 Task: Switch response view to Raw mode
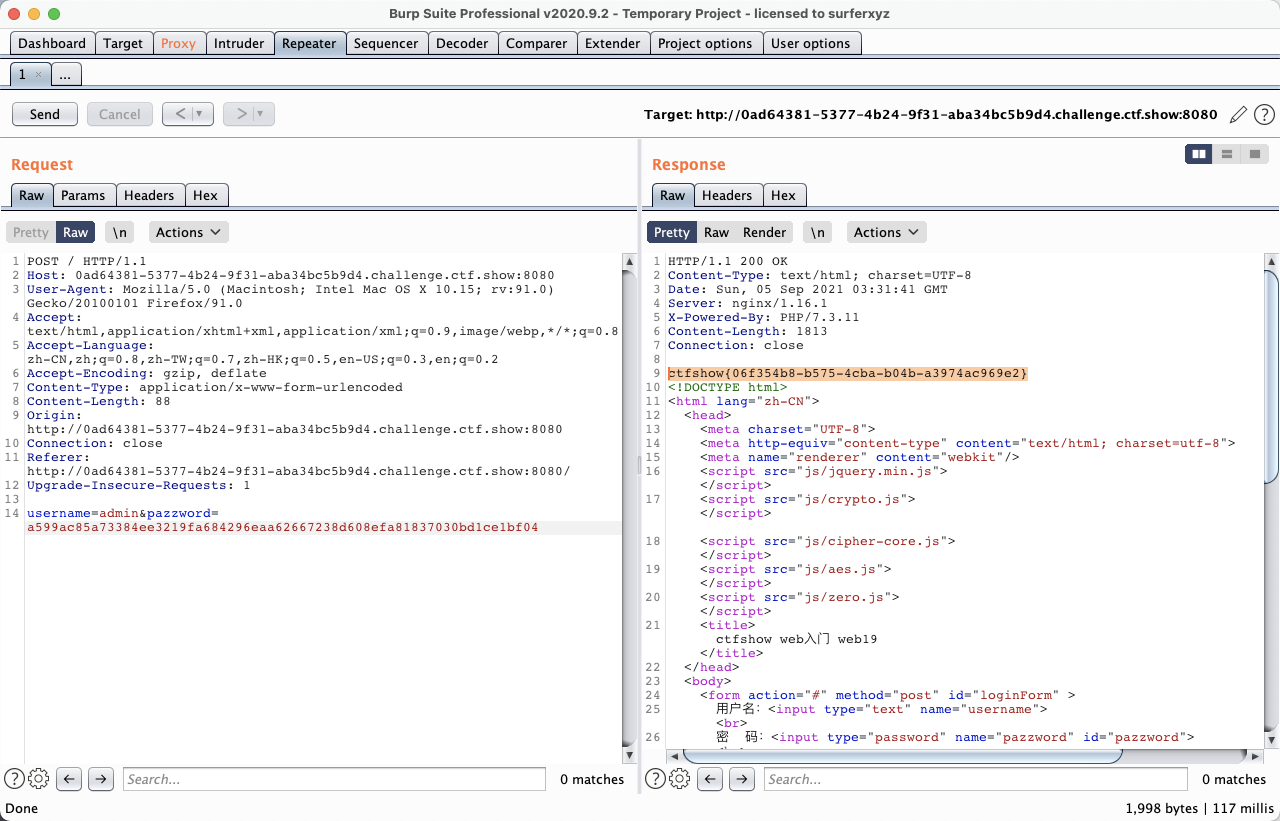pos(716,232)
